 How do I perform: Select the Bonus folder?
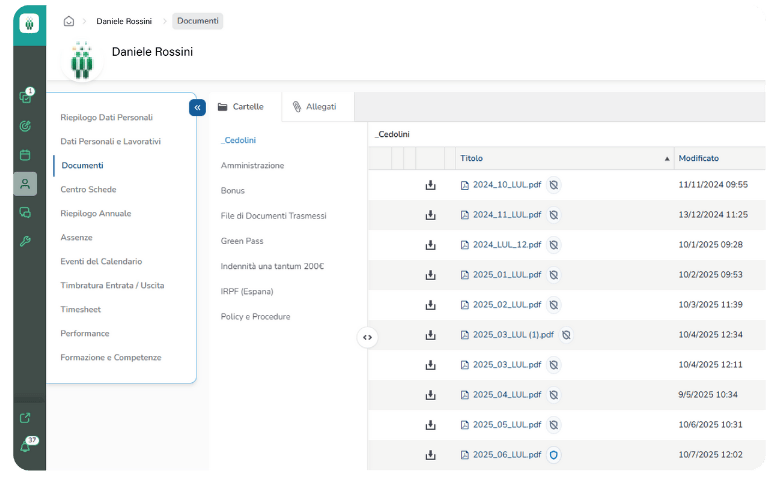[232, 191]
